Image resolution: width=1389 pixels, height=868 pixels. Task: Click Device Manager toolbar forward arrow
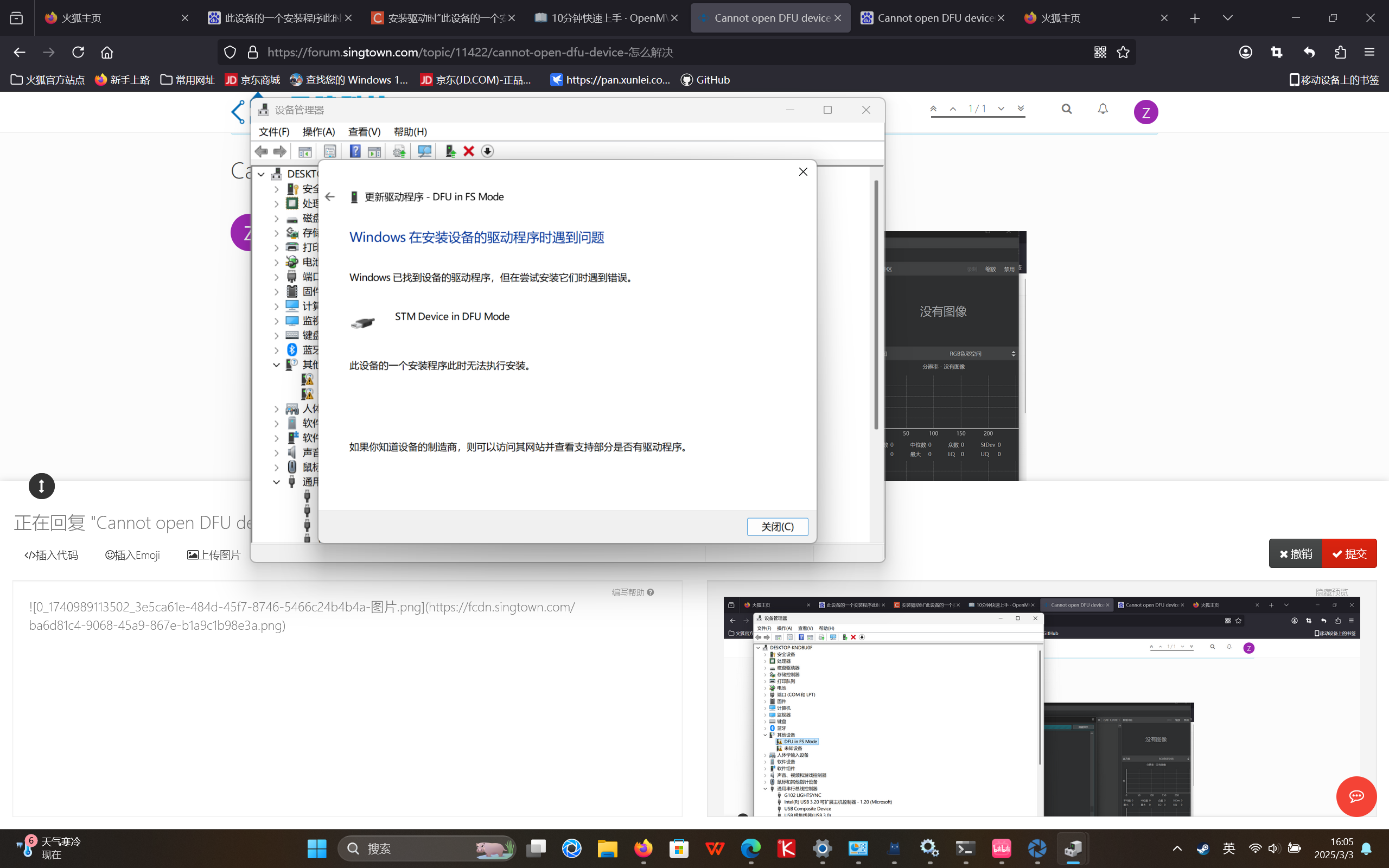279,151
